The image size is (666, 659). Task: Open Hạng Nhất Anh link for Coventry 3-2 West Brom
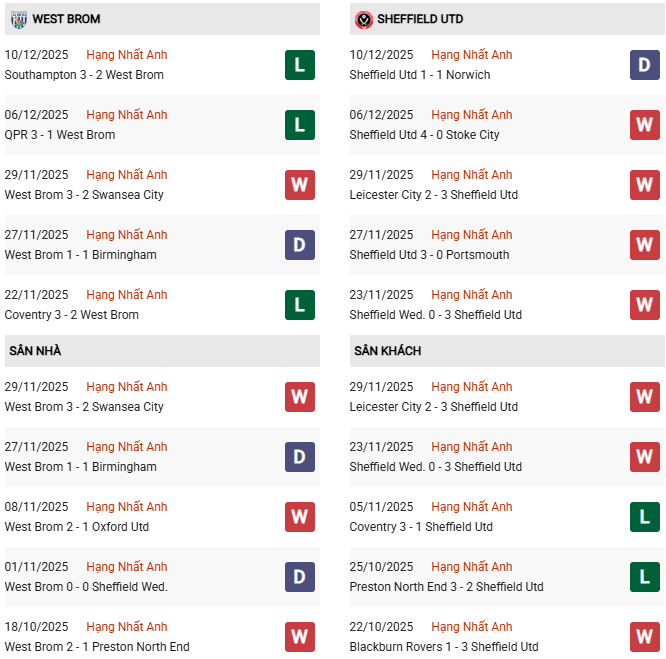pos(127,295)
